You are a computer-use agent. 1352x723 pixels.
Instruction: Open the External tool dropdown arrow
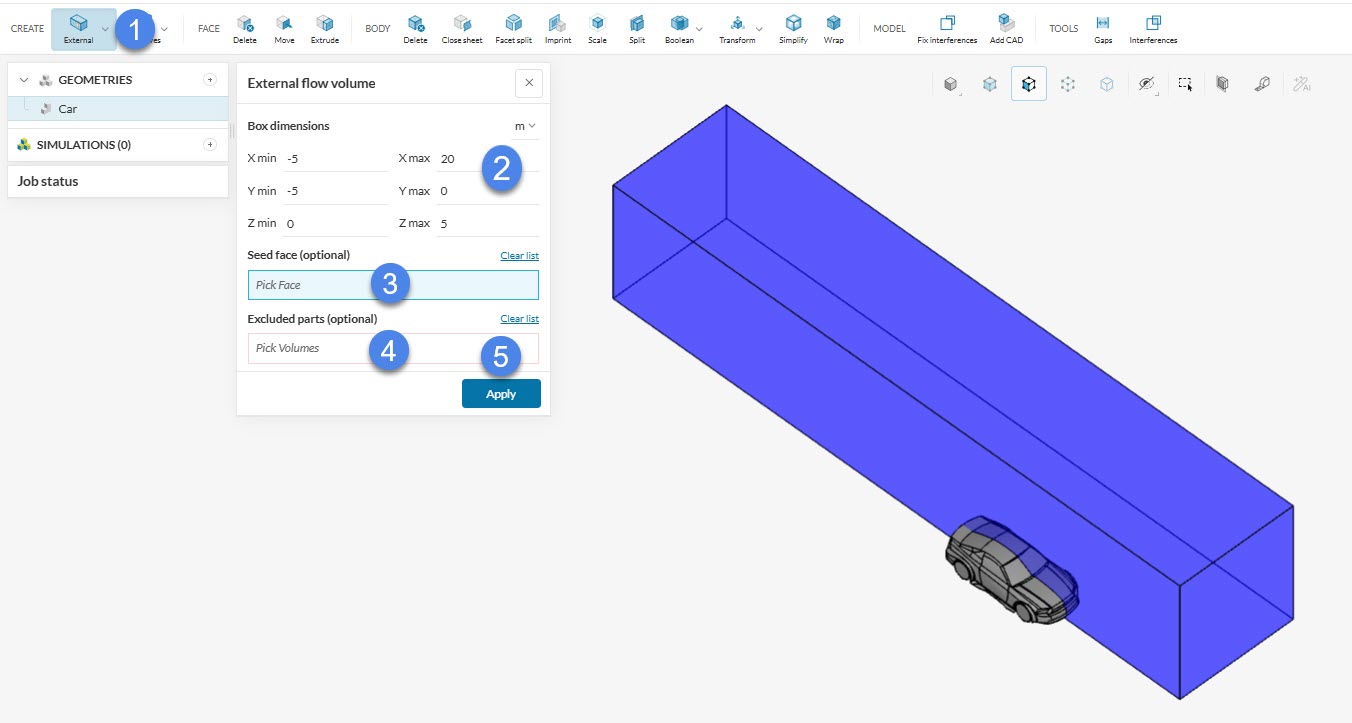(105, 29)
